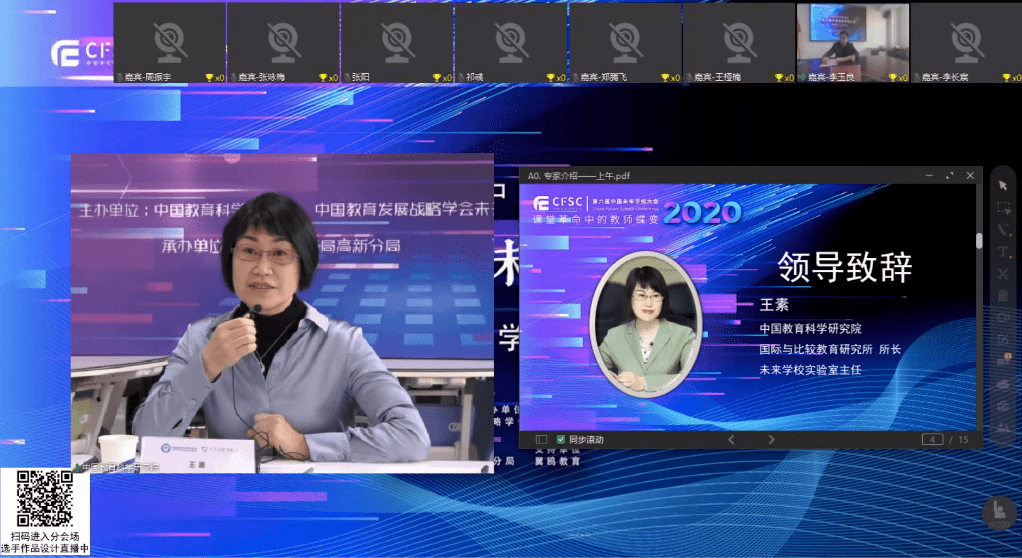Toggle the PDF sidebar panel icon

[541, 439]
